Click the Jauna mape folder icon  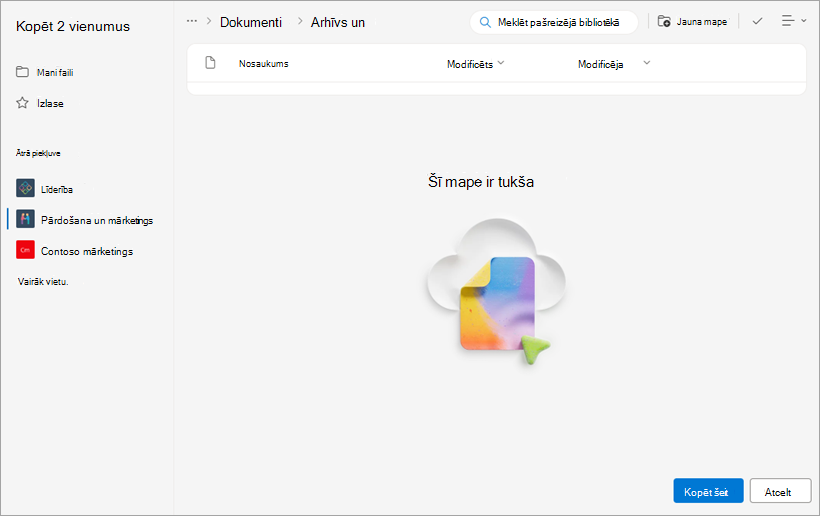click(x=664, y=21)
